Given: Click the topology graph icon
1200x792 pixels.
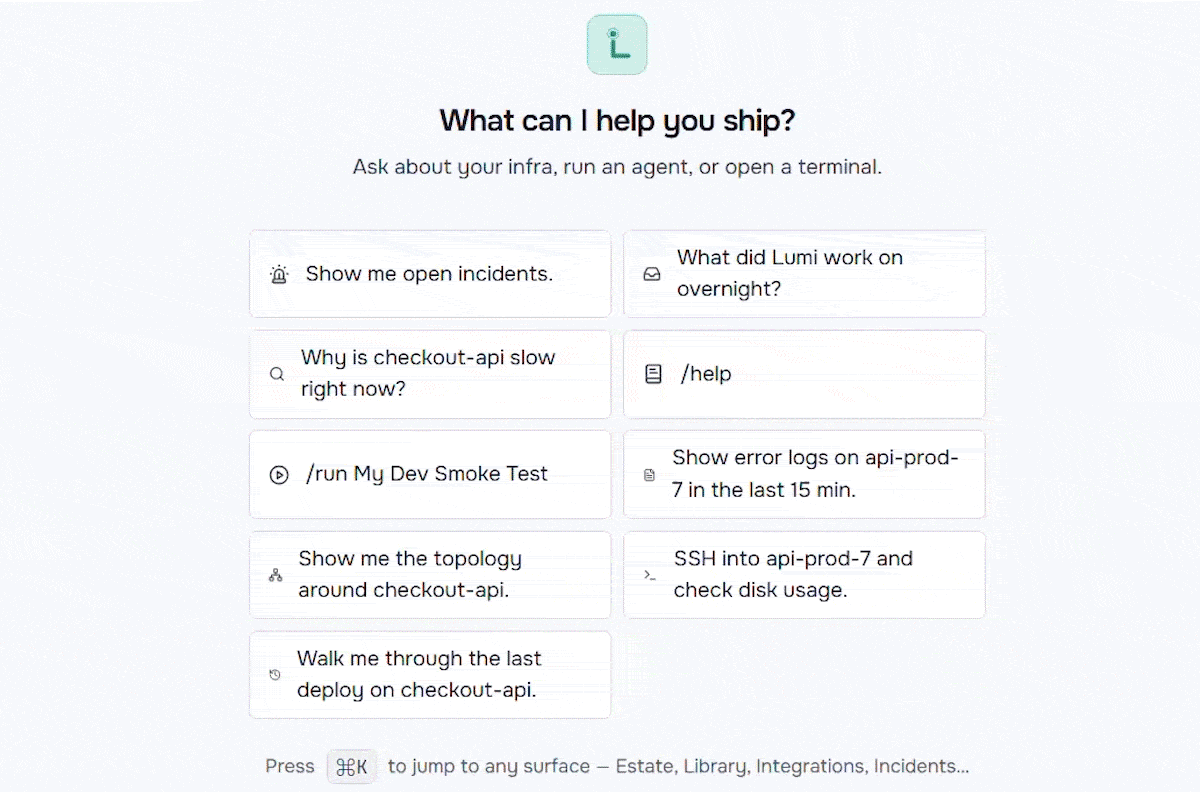Looking at the screenshot, I should tap(276, 575).
